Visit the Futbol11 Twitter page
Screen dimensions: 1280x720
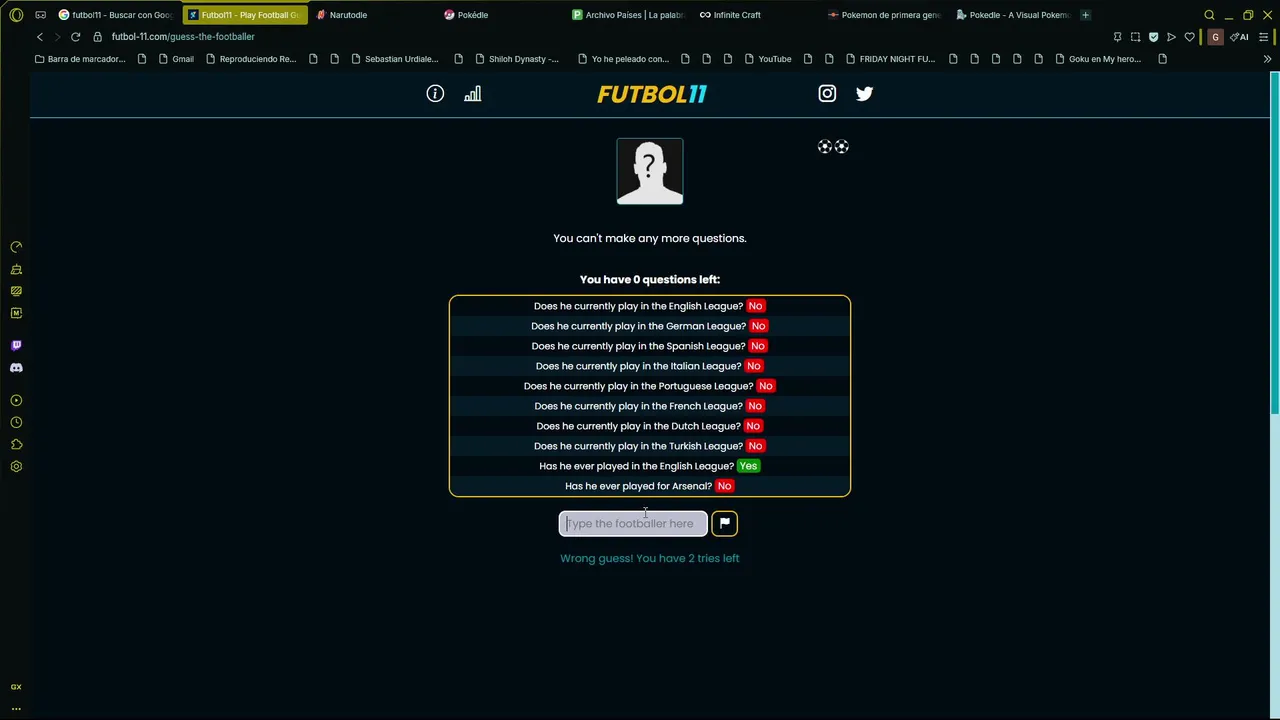pyautogui.click(x=864, y=93)
